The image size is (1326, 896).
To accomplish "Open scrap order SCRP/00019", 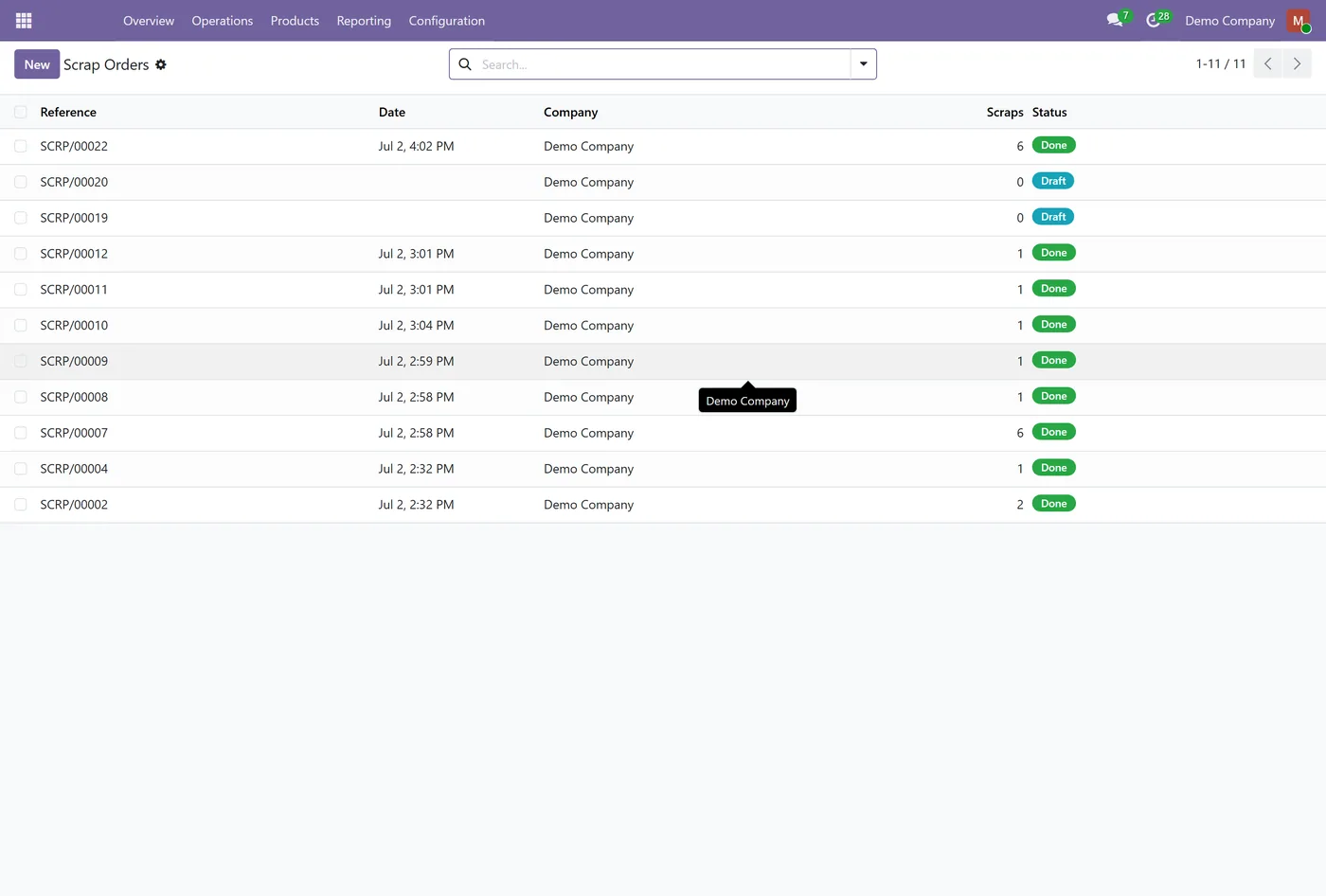I will 74,218.
